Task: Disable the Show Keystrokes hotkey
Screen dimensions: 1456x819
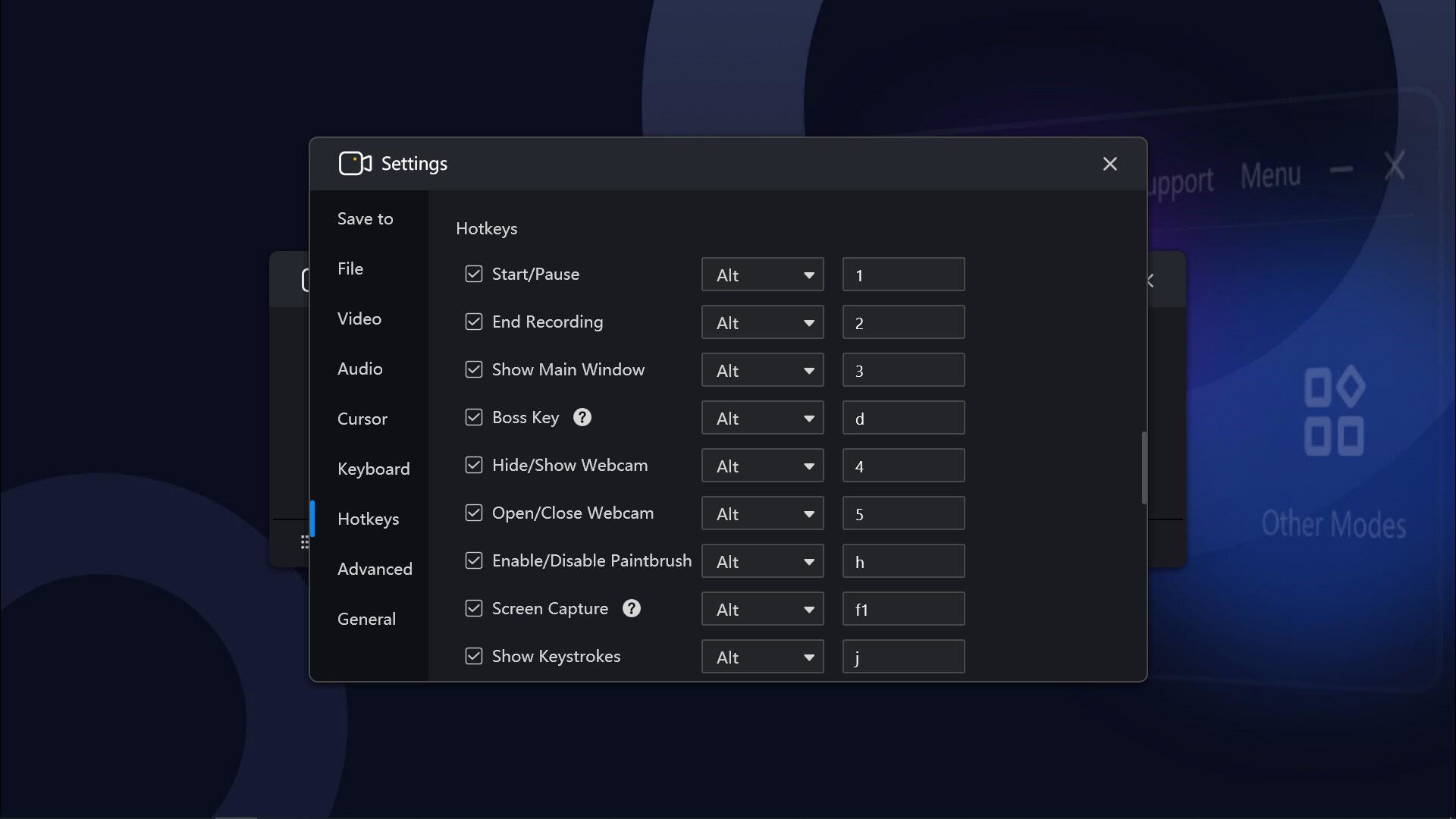Action: pyautogui.click(x=474, y=656)
